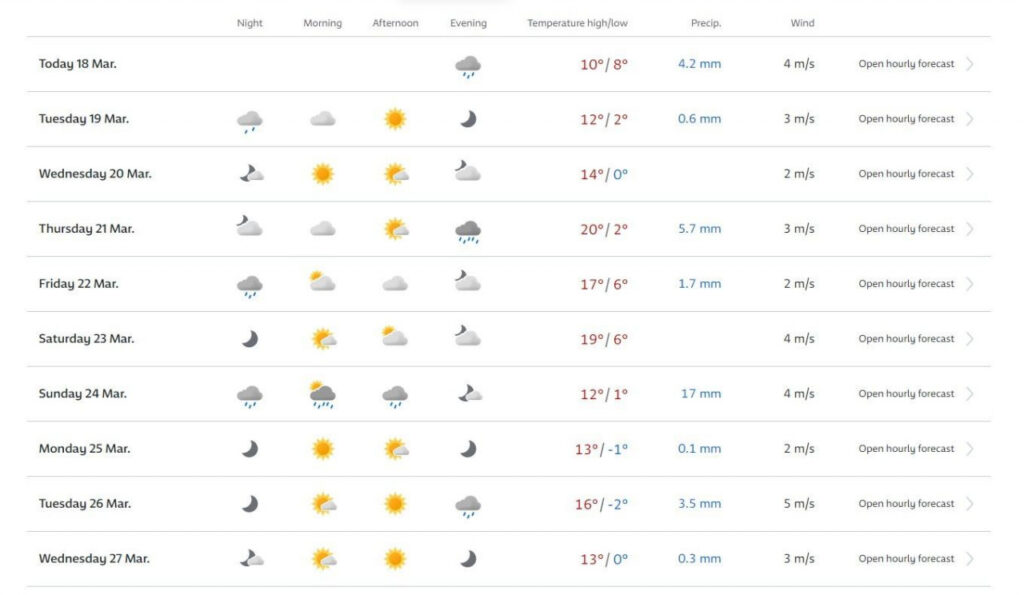Viewport: 1024px width, 595px height.
Task: Click the 17 mm precipitation value on Sunday
Action: pos(701,394)
